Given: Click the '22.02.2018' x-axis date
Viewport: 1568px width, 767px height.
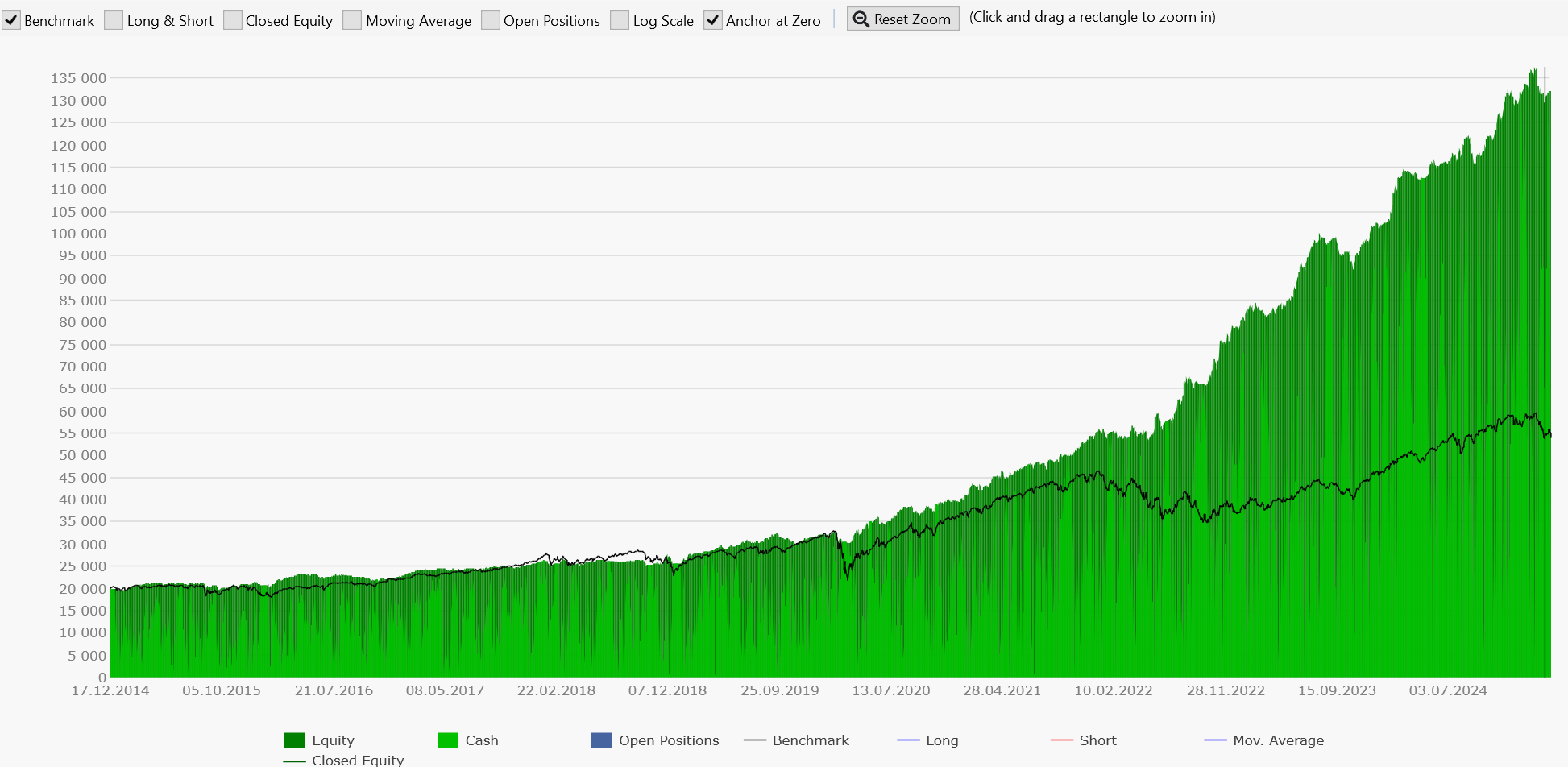Looking at the screenshot, I should click(556, 690).
